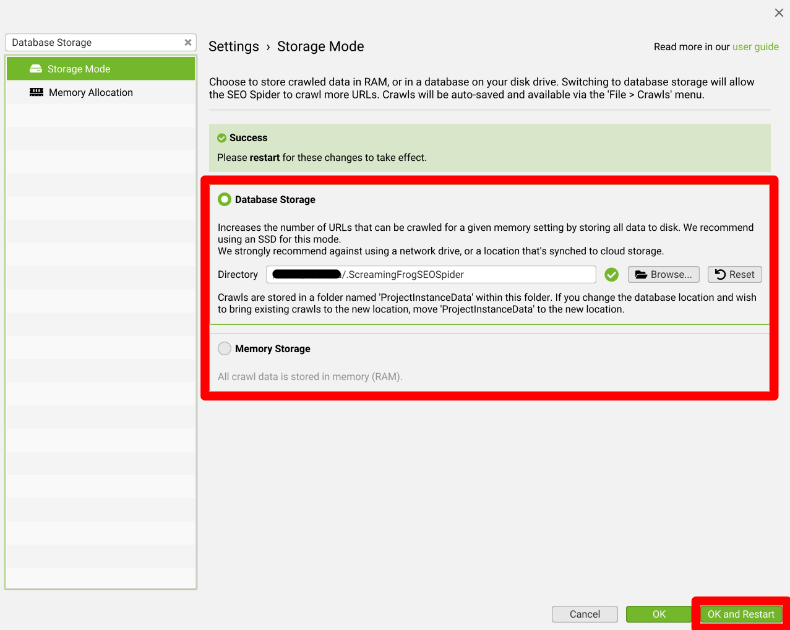Click the Memory Allocation RAM icon in sidebar
The image size is (790, 630).
pos(37,92)
